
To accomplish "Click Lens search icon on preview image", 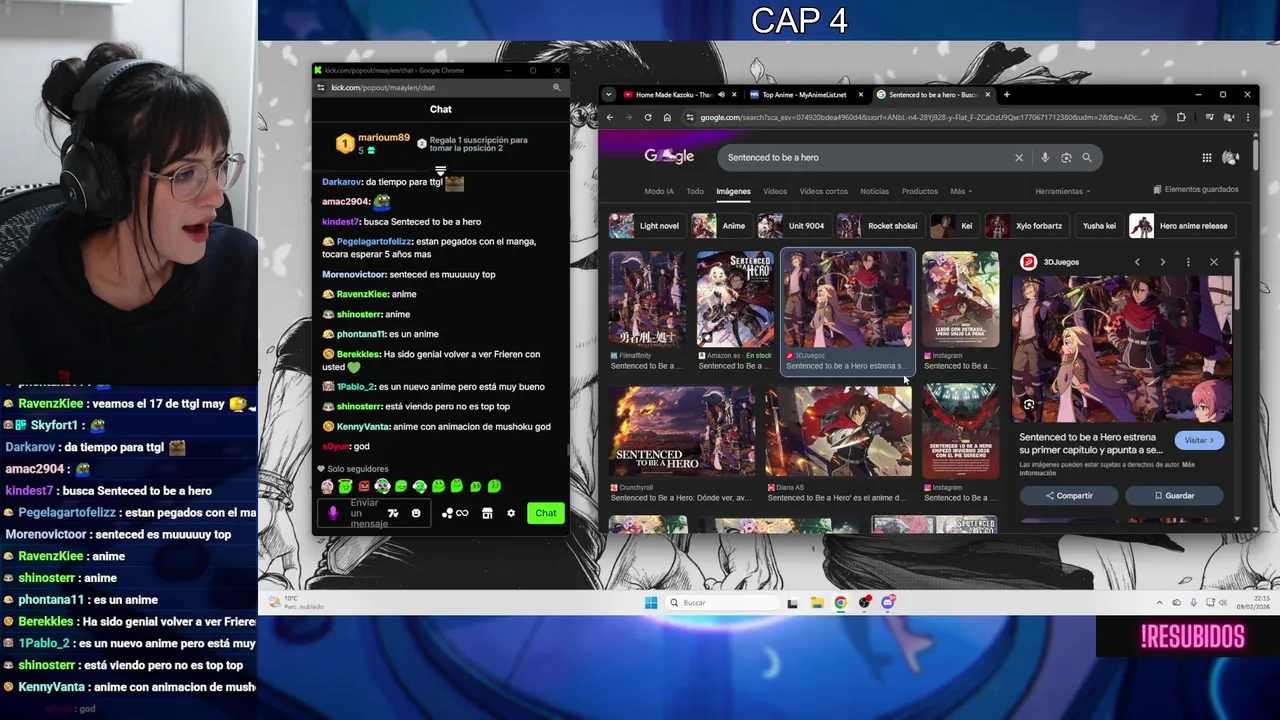I will tap(1029, 405).
